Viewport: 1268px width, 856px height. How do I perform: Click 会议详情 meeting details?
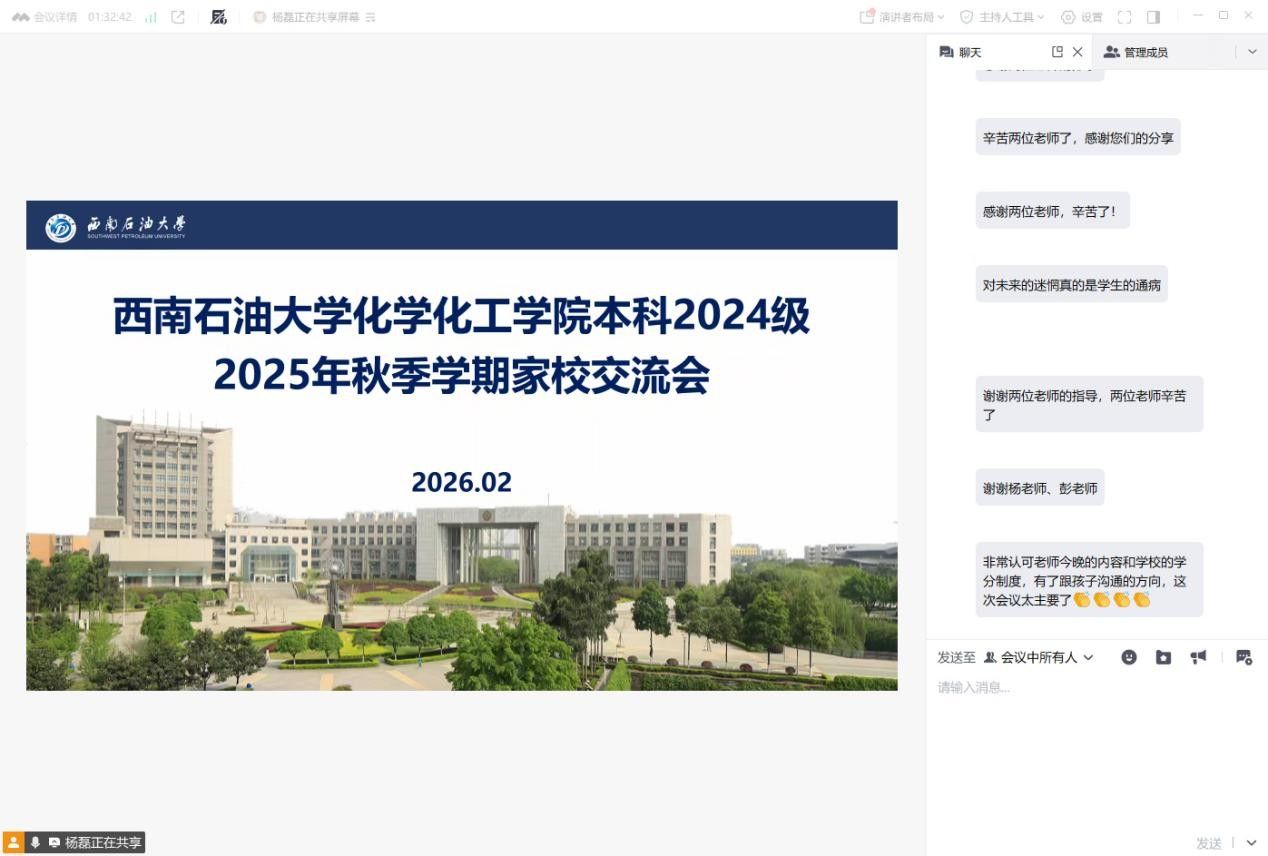click(x=45, y=17)
